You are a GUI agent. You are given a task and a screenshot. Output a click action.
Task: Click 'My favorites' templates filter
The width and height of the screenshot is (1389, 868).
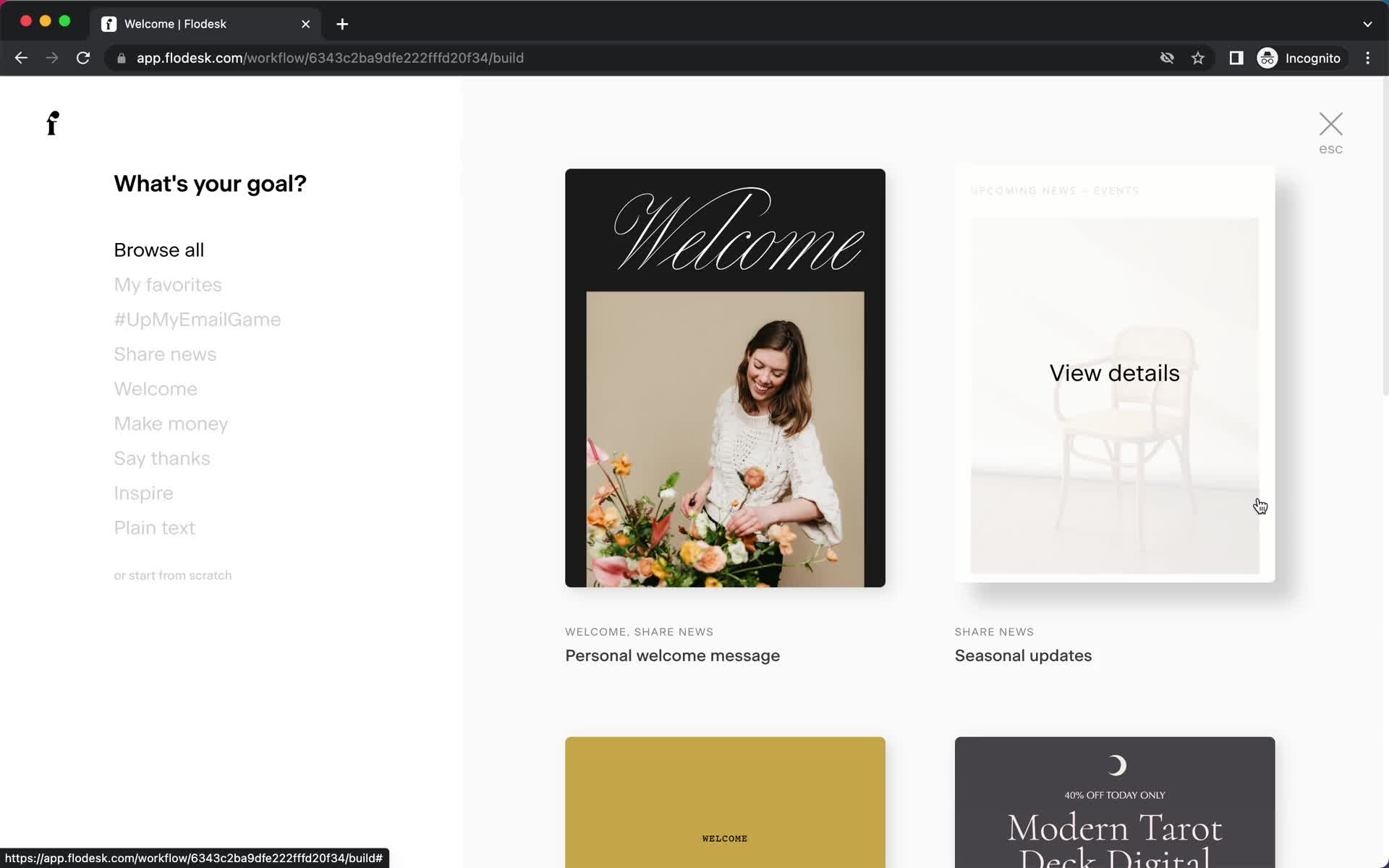pyautogui.click(x=168, y=285)
